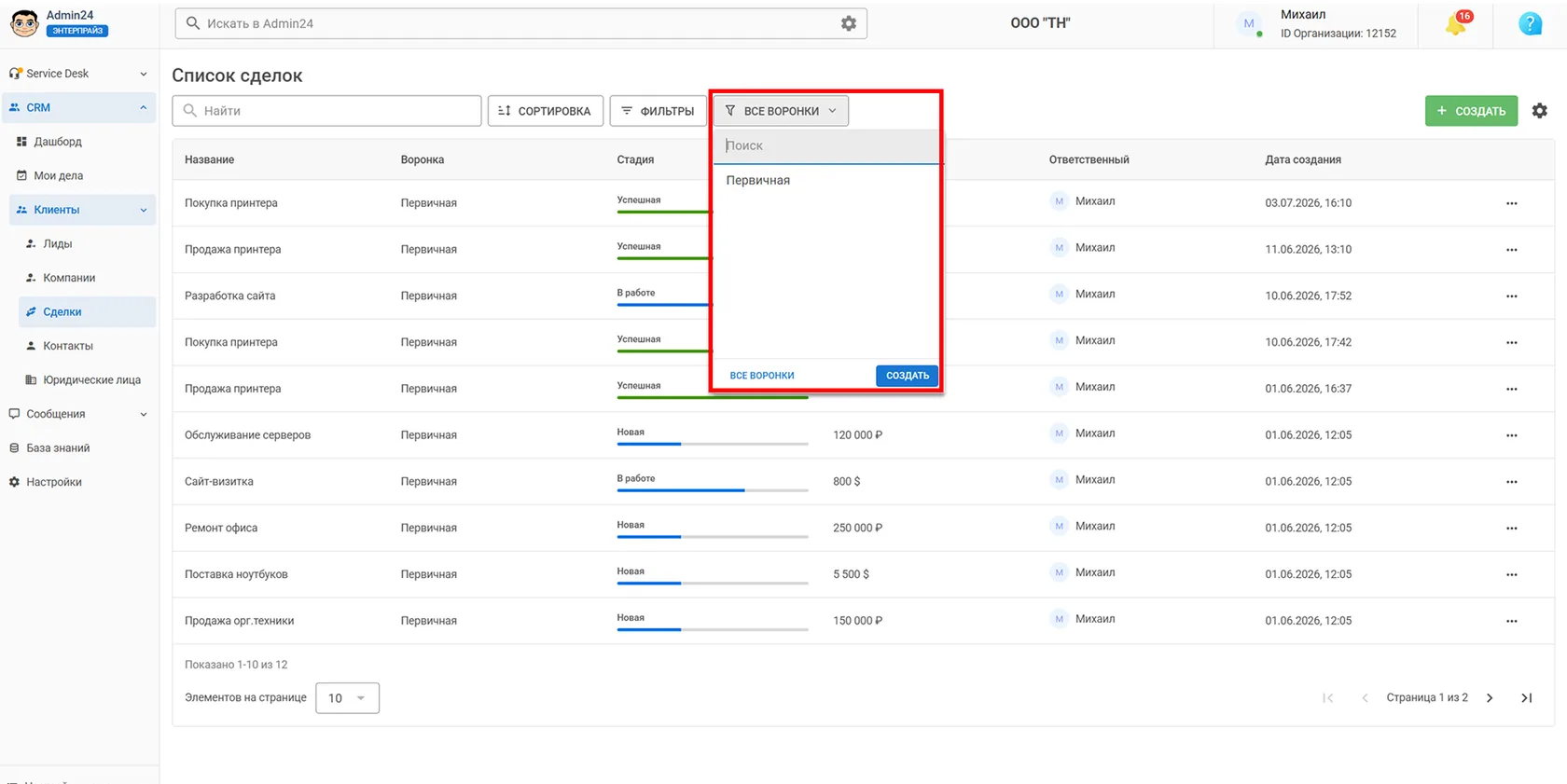Jump to last page arrow

1527,697
